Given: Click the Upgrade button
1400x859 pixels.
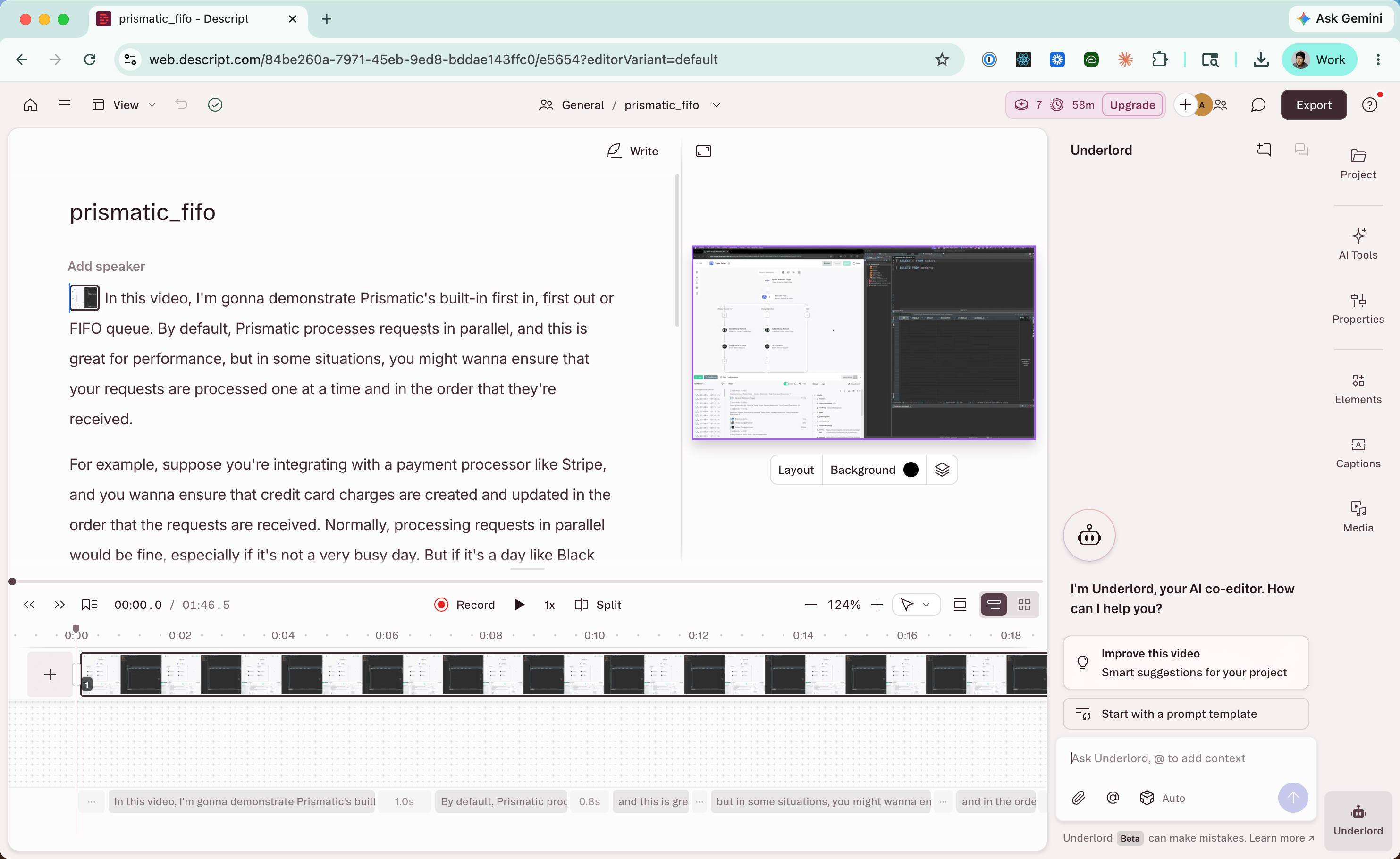Looking at the screenshot, I should (x=1132, y=105).
